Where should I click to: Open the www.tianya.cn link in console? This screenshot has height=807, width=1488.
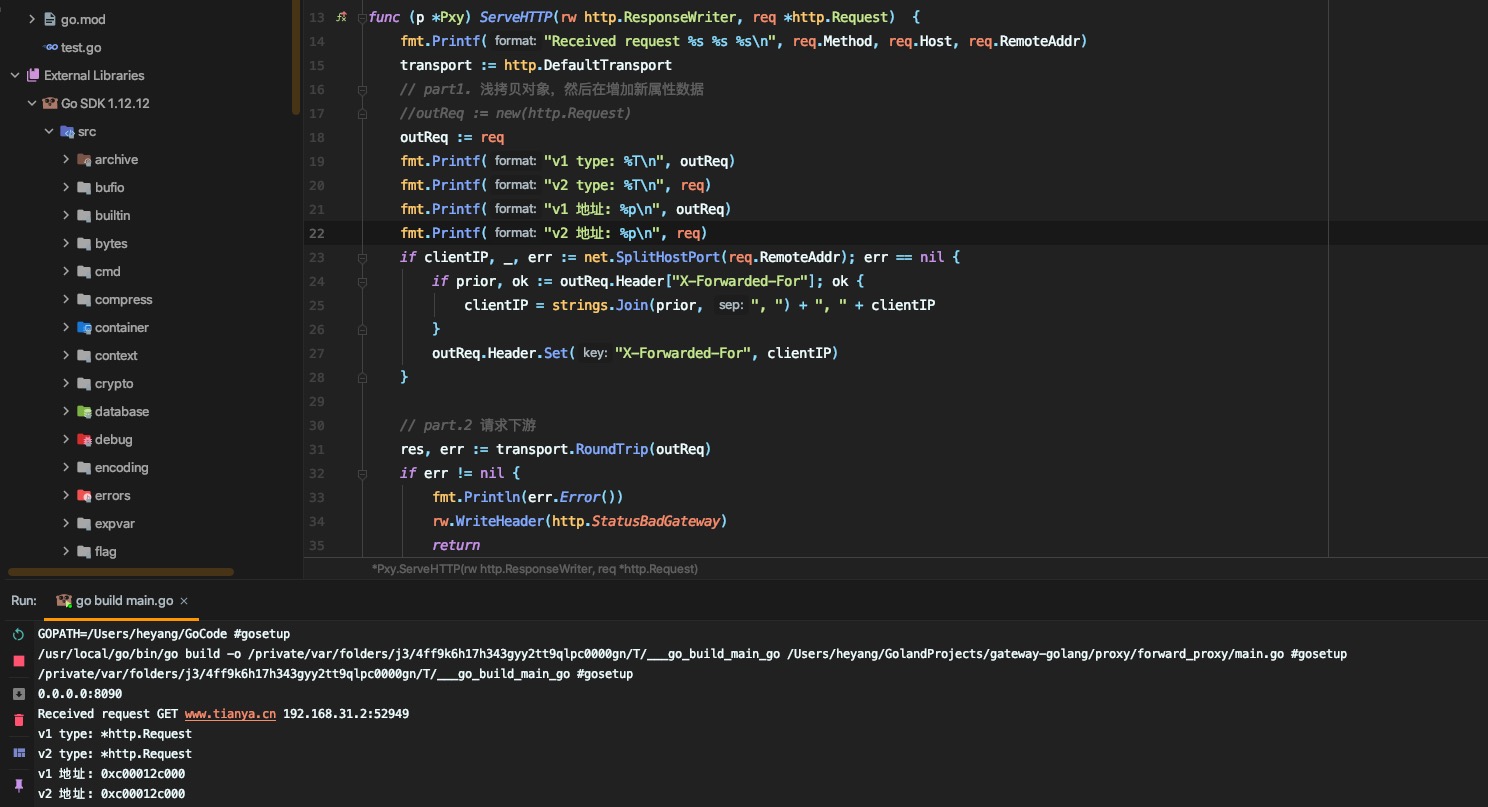pos(230,714)
